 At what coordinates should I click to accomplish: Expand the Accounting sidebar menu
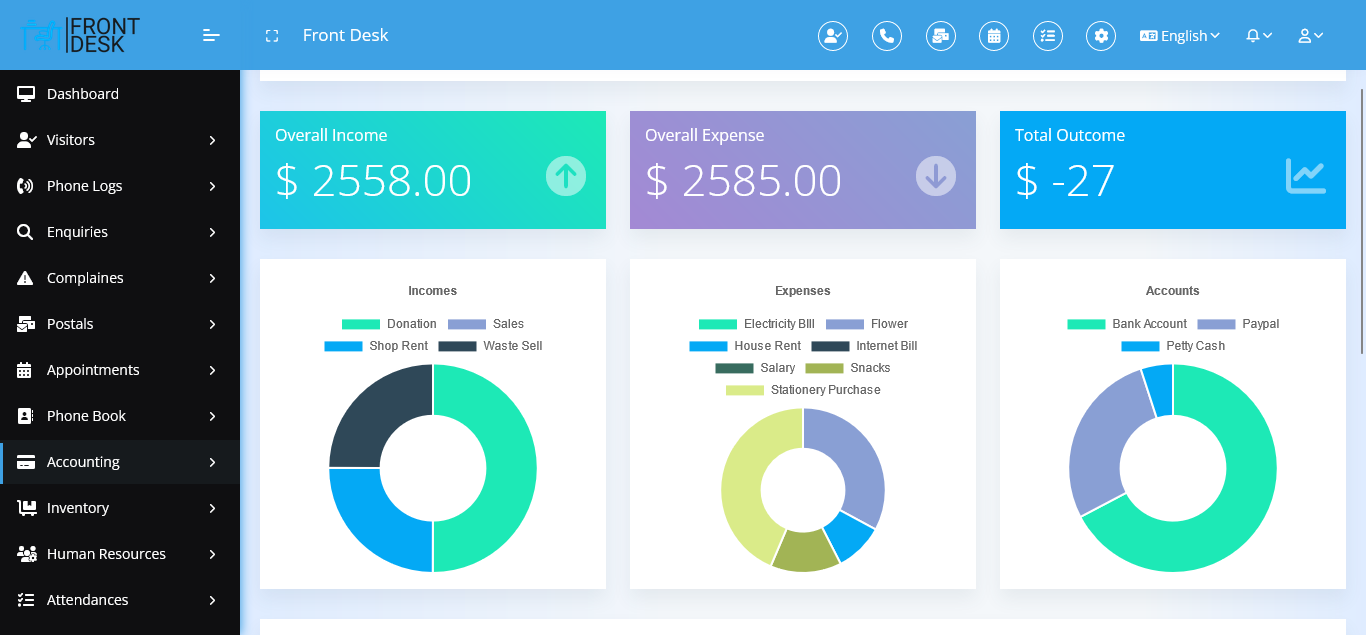pyautogui.click(x=120, y=462)
